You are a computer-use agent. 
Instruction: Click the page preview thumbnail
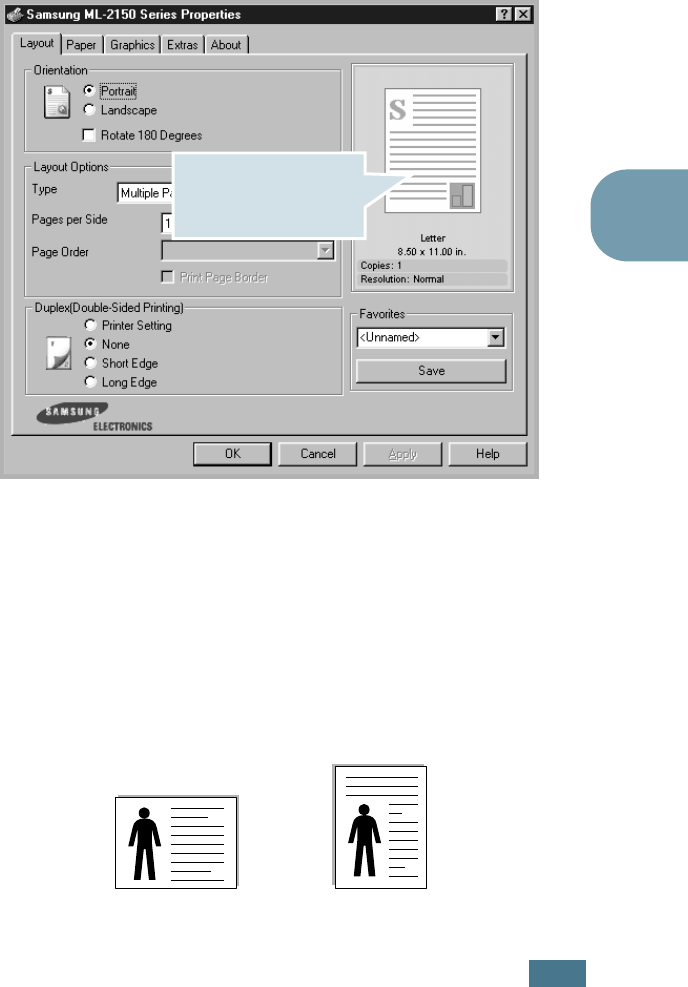click(432, 150)
